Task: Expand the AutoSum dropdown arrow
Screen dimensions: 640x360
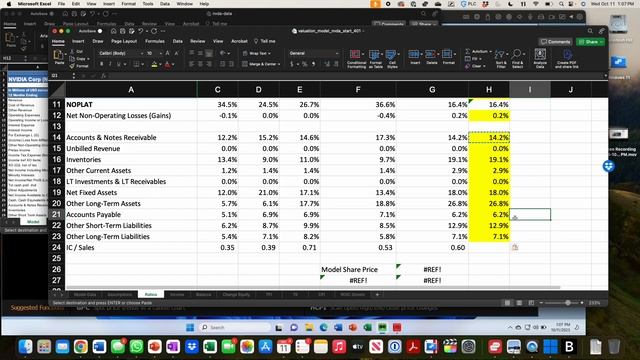Action: (x=490, y=52)
